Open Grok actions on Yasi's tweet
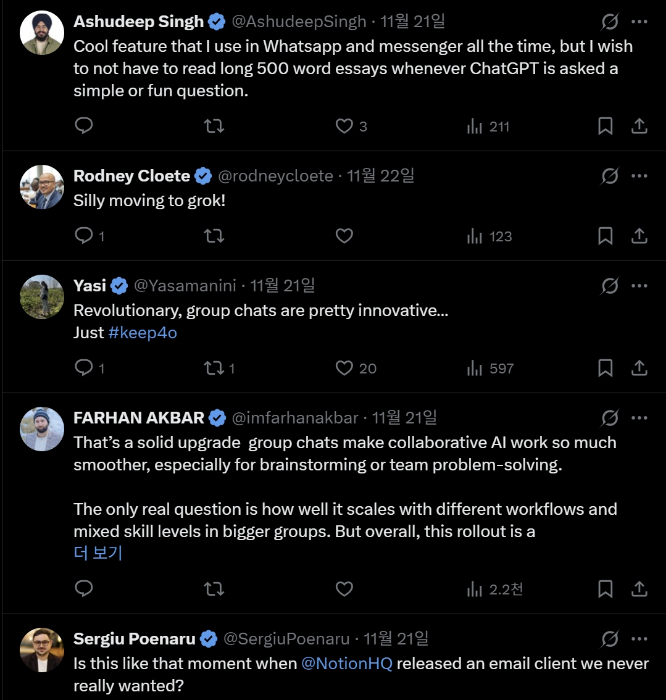The height and width of the screenshot is (700, 666). [608, 286]
